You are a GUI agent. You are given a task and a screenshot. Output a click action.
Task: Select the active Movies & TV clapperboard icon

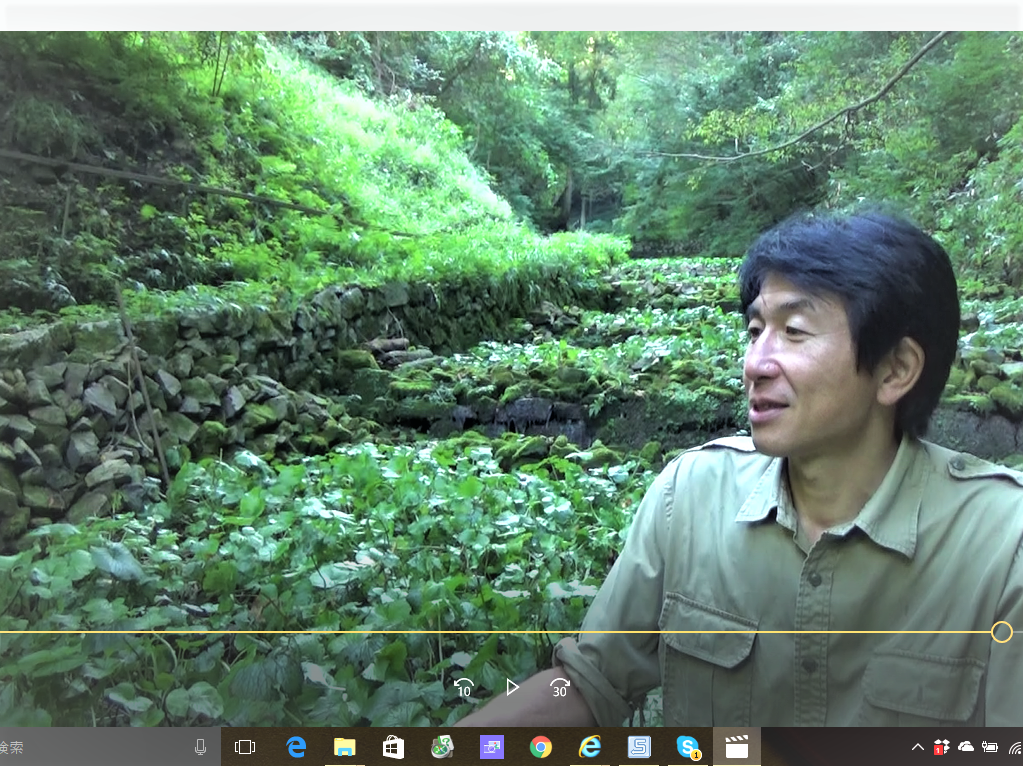tap(737, 747)
